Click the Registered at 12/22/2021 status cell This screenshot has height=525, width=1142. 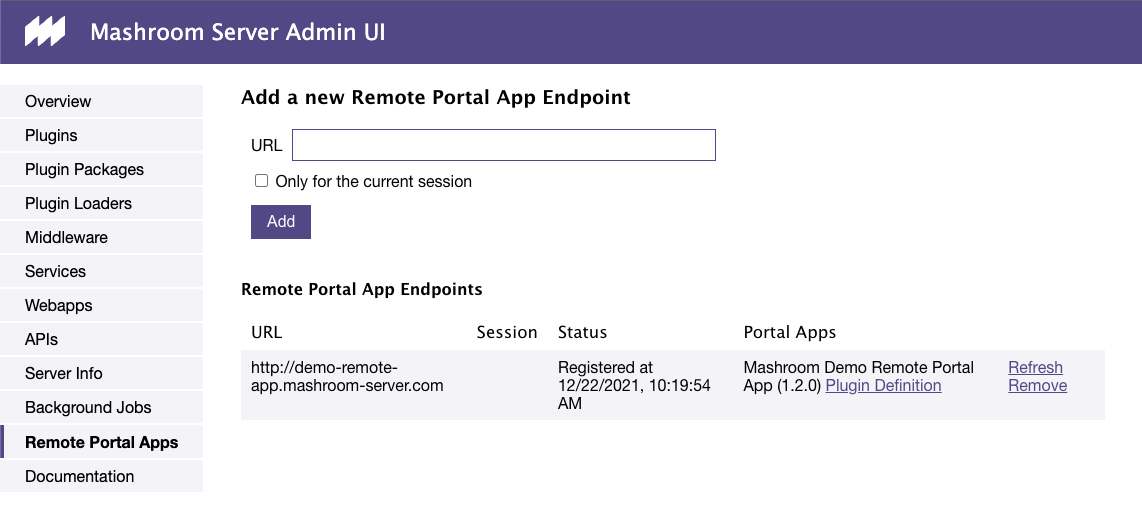coord(634,385)
